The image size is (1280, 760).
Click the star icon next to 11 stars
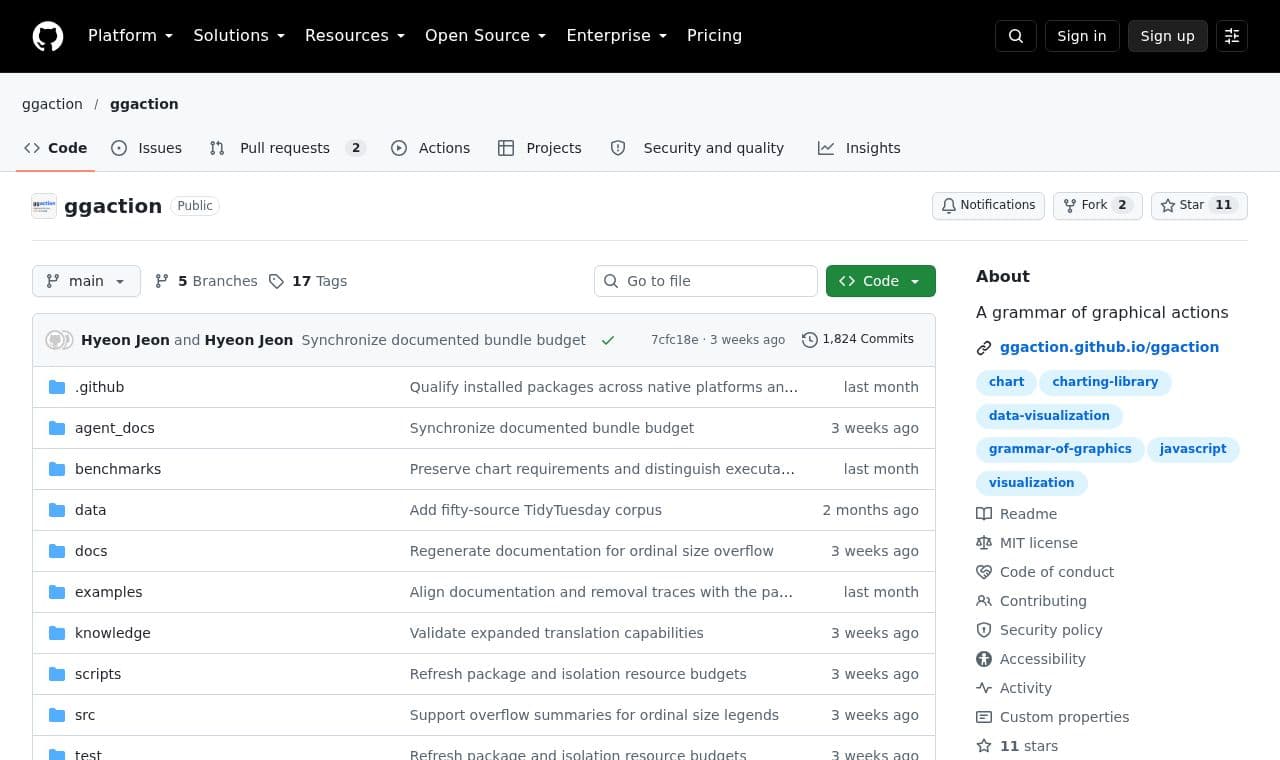point(984,746)
